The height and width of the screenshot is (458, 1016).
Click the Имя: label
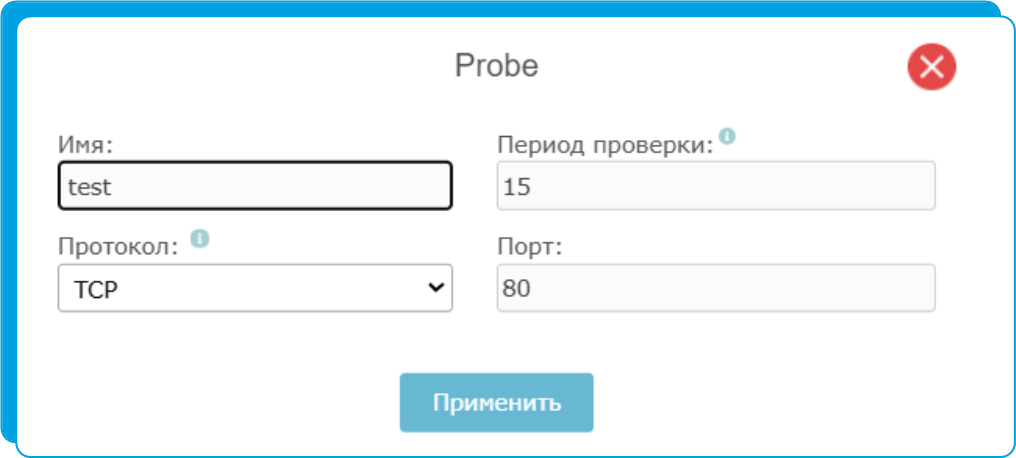(86, 145)
